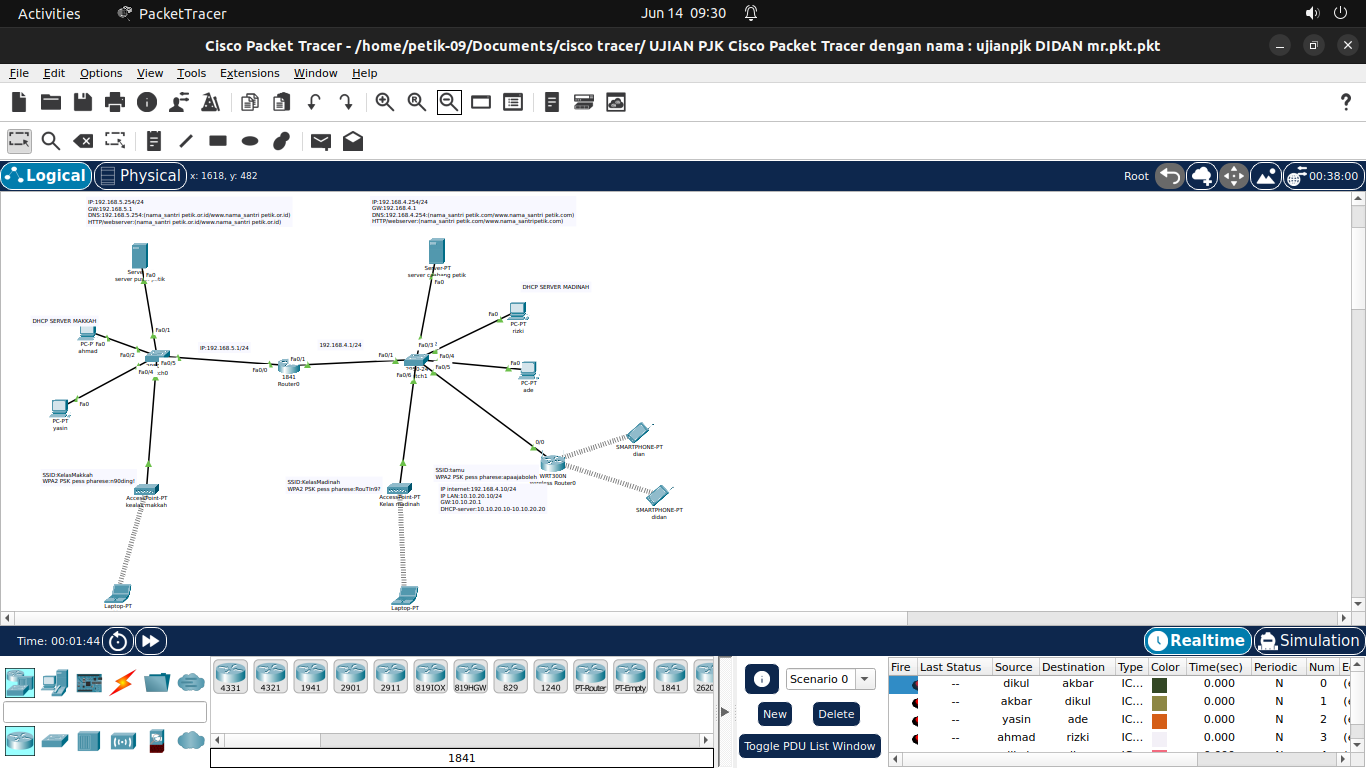The image size is (1366, 768).
Task: Activate the Inspect magnifier tool
Action: pyautogui.click(x=51, y=141)
